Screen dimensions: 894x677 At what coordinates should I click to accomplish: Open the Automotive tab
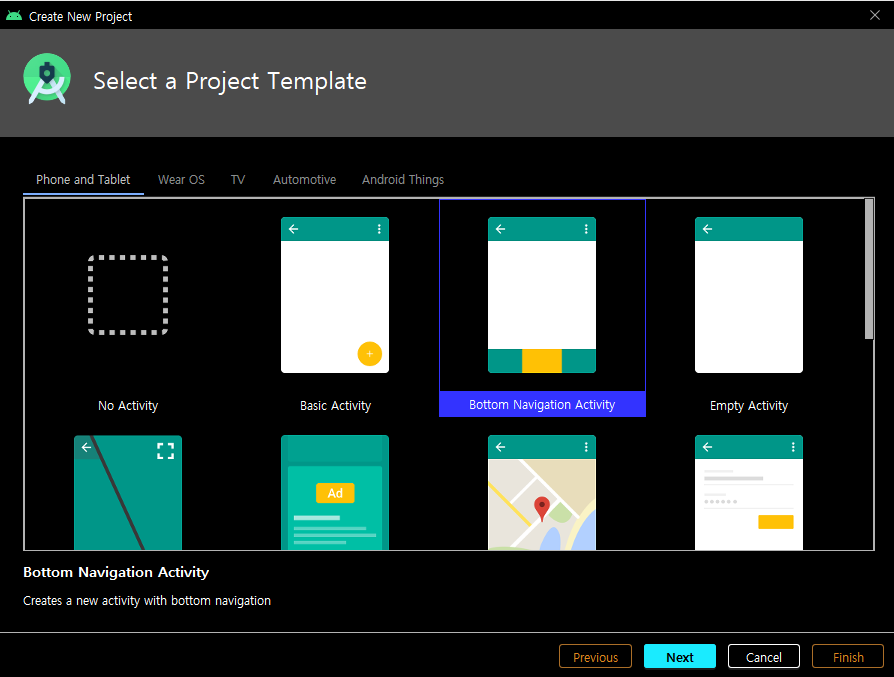pos(304,180)
